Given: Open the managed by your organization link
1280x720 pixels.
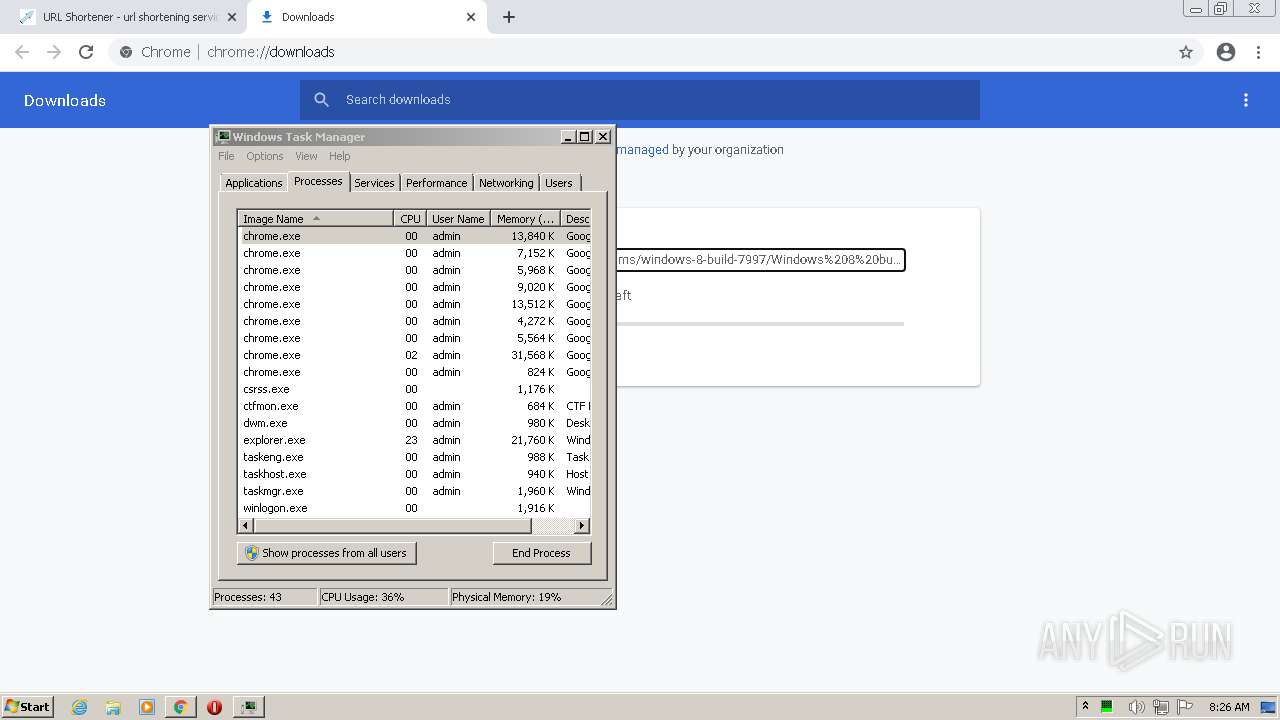Looking at the screenshot, I should point(642,150).
